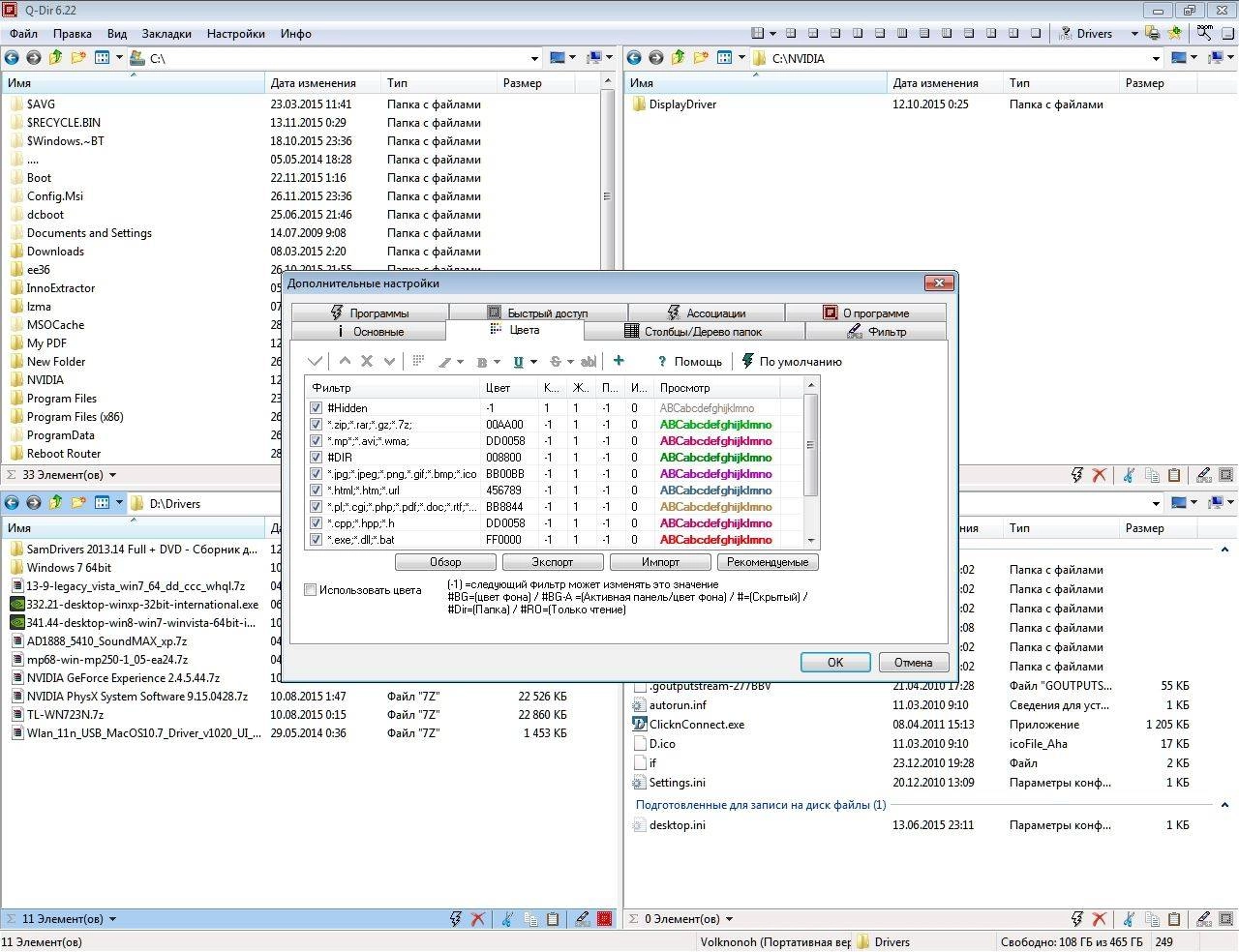The image size is (1239, 952).
Task: Uncheck the #Hidden filter checkbox
Action: (x=316, y=408)
